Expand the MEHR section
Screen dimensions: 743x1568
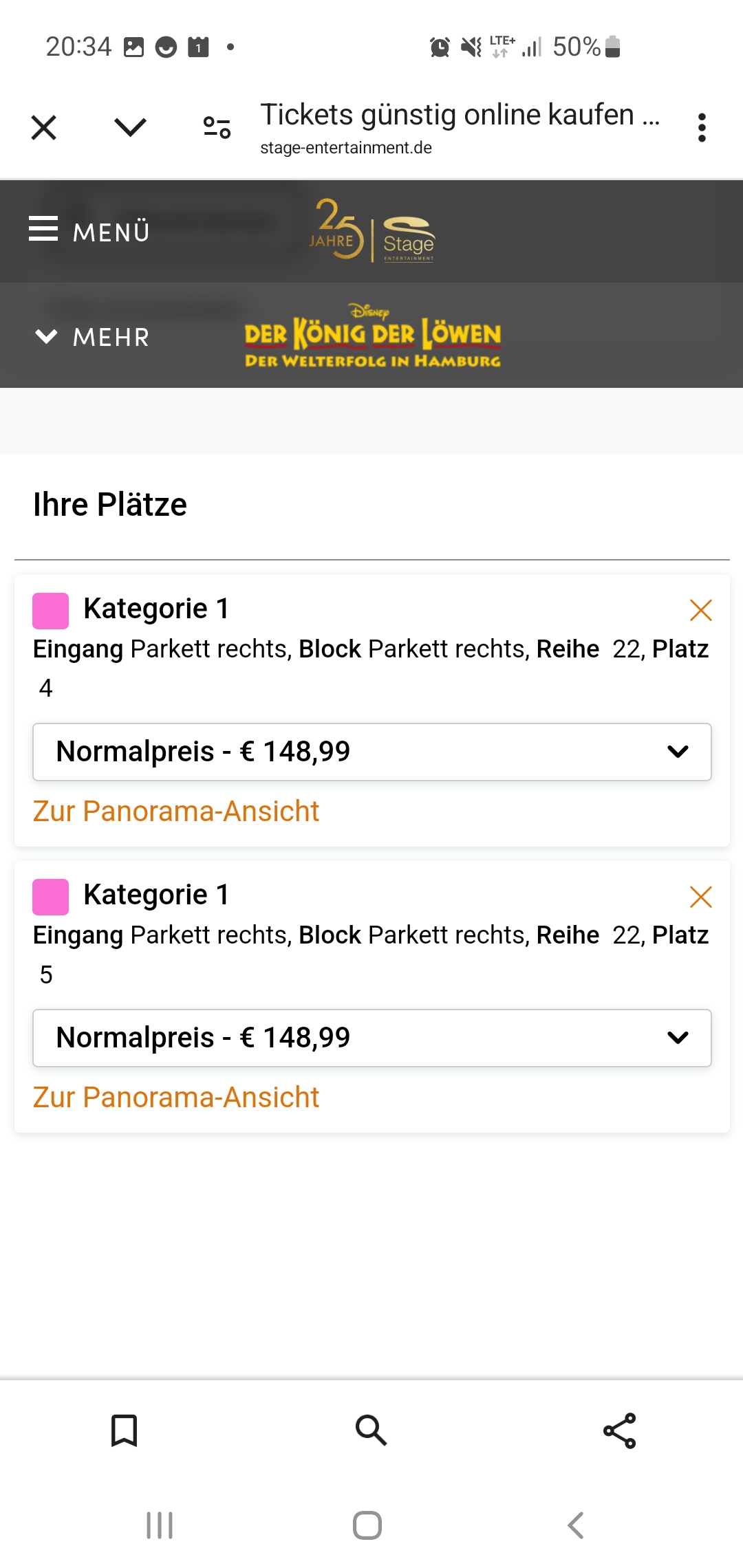click(92, 337)
